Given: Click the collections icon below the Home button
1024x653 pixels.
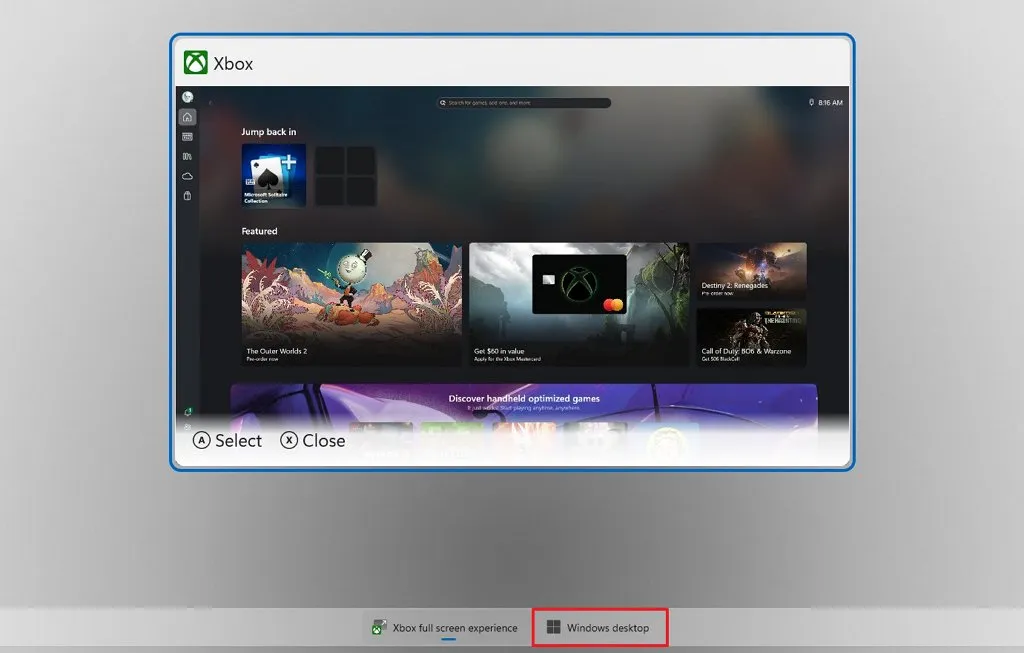Looking at the screenshot, I should [x=188, y=136].
